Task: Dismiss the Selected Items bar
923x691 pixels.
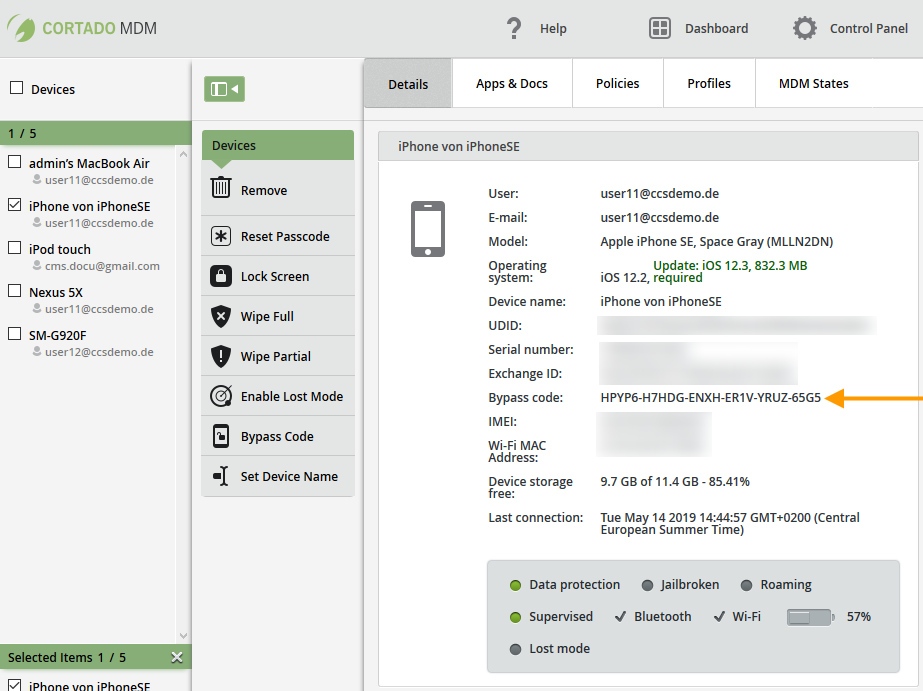Action: click(x=177, y=657)
